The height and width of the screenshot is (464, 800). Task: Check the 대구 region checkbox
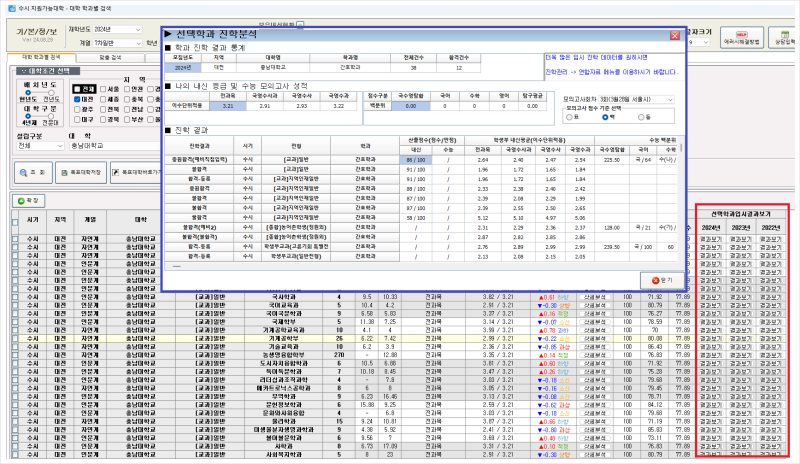coord(77,119)
